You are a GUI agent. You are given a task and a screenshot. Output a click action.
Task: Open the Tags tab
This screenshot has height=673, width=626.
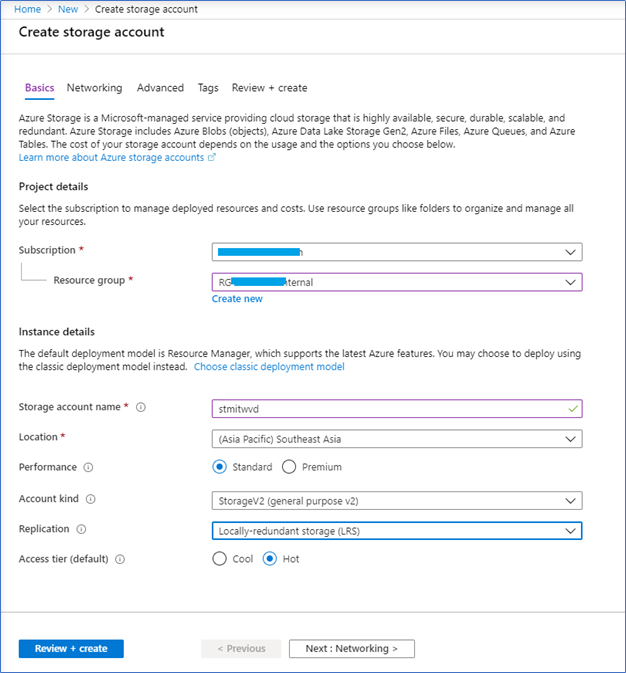pos(208,88)
